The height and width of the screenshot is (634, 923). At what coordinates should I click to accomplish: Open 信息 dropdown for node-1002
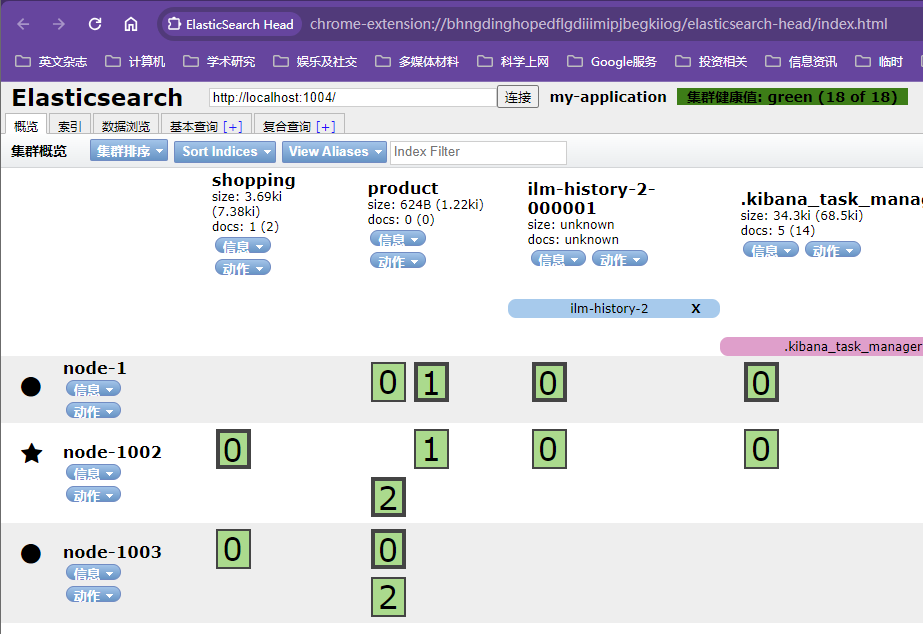pos(94,473)
